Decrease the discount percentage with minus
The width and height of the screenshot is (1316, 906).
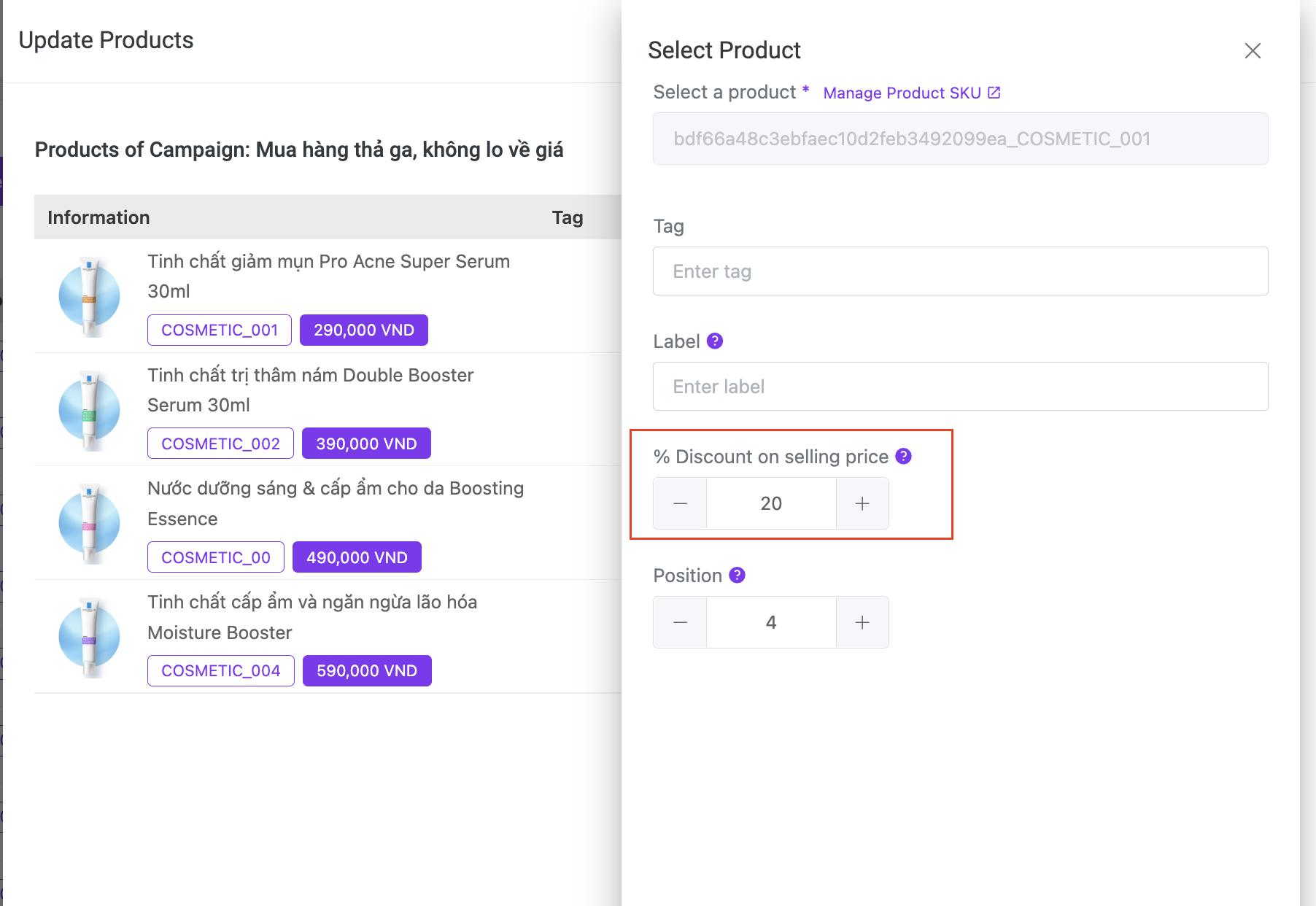click(680, 503)
